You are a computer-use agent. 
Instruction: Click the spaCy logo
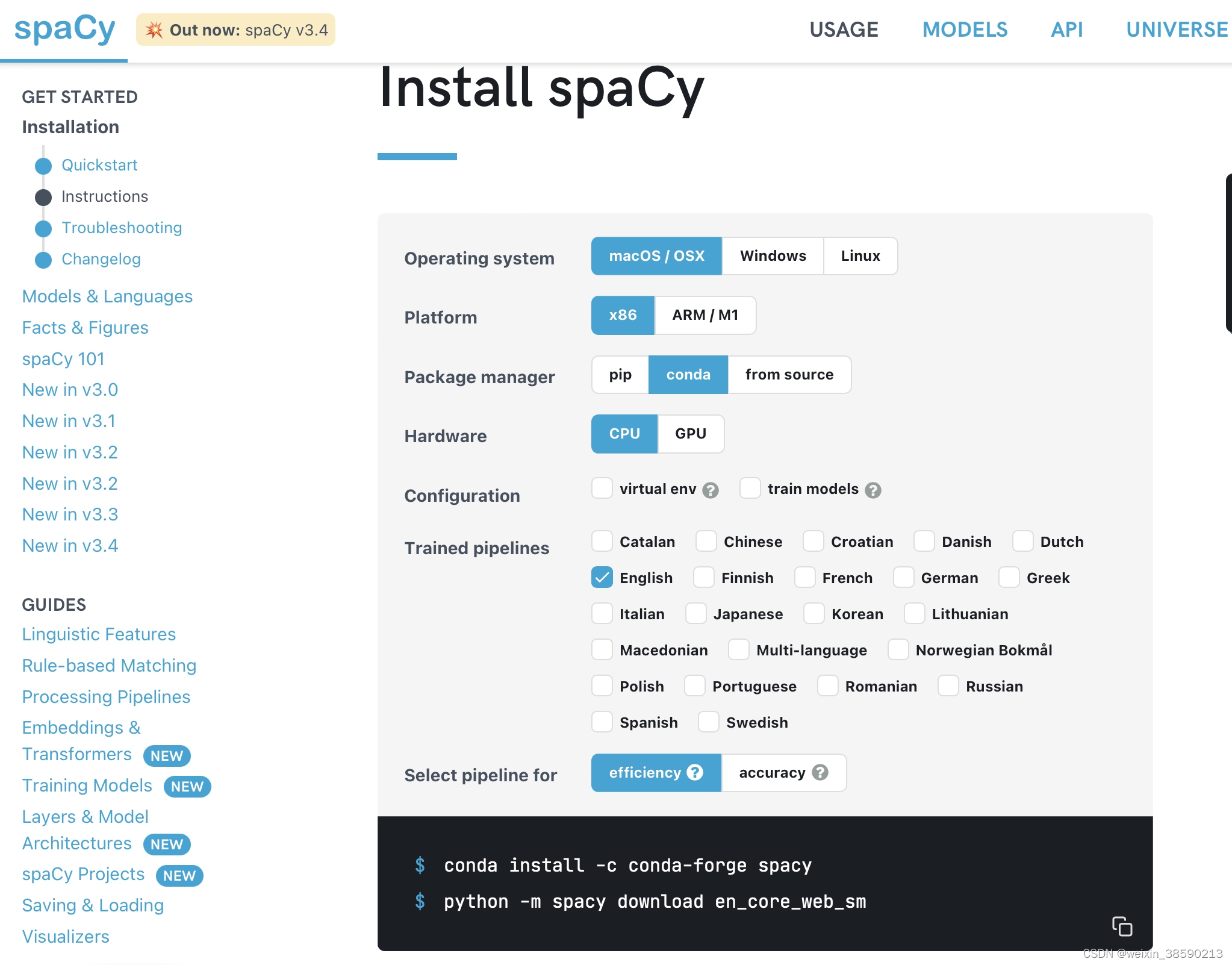tap(64, 28)
